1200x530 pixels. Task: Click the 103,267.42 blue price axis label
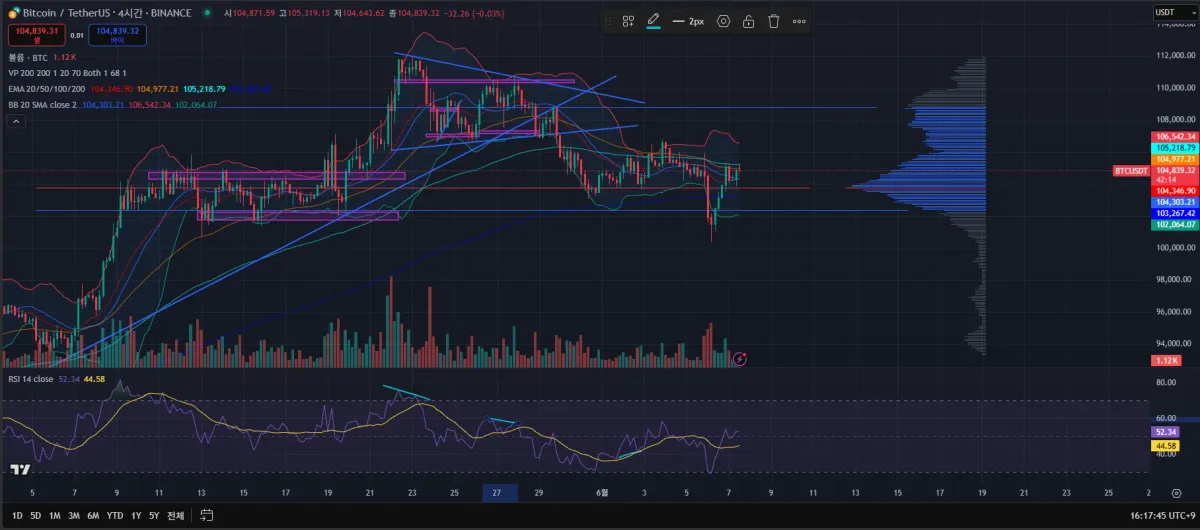coord(1176,214)
